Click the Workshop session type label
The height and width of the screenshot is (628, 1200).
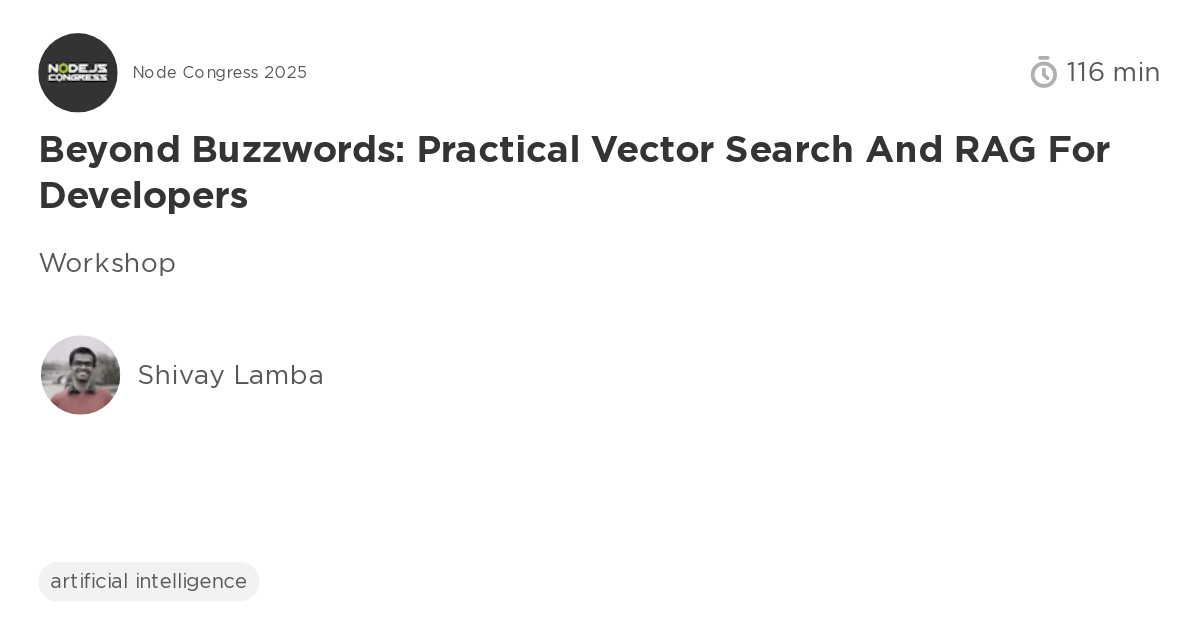[x=107, y=263]
